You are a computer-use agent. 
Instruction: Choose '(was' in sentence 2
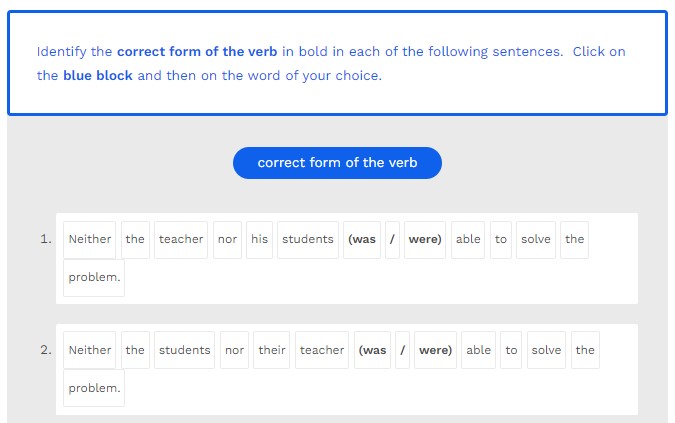pyautogui.click(x=373, y=351)
